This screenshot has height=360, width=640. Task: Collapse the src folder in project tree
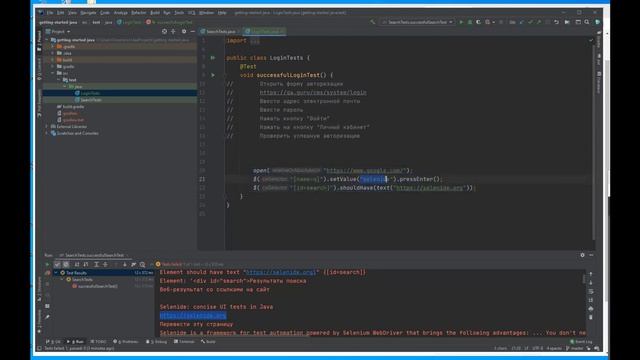[53, 73]
